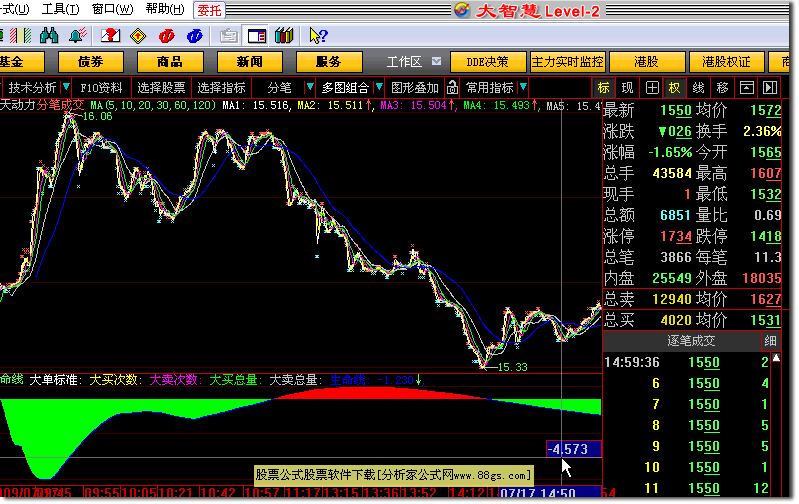Image resolution: width=799 pixels, height=504 pixels.
Task: Click the 港股权证 button
Action: point(726,62)
